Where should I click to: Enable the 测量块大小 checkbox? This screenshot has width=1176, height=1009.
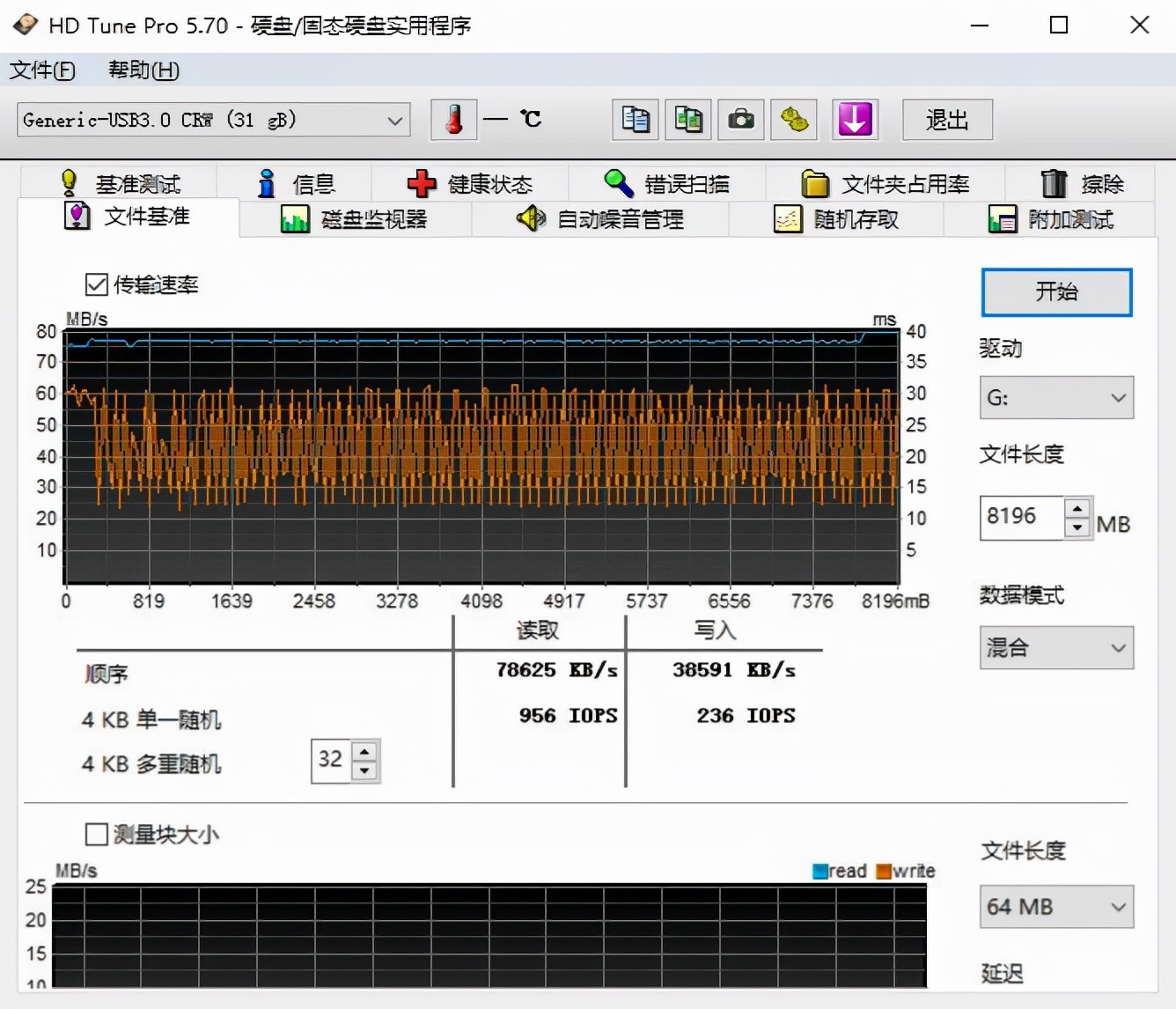97,834
